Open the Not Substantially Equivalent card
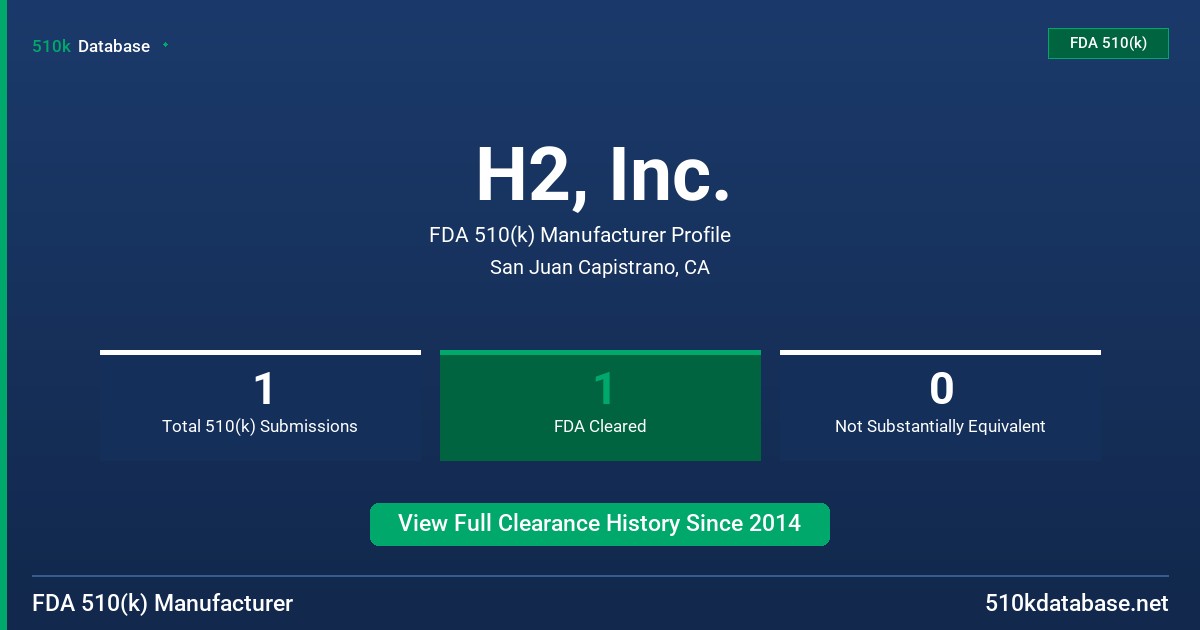This screenshot has height=630, width=1200. pos(940,405)
